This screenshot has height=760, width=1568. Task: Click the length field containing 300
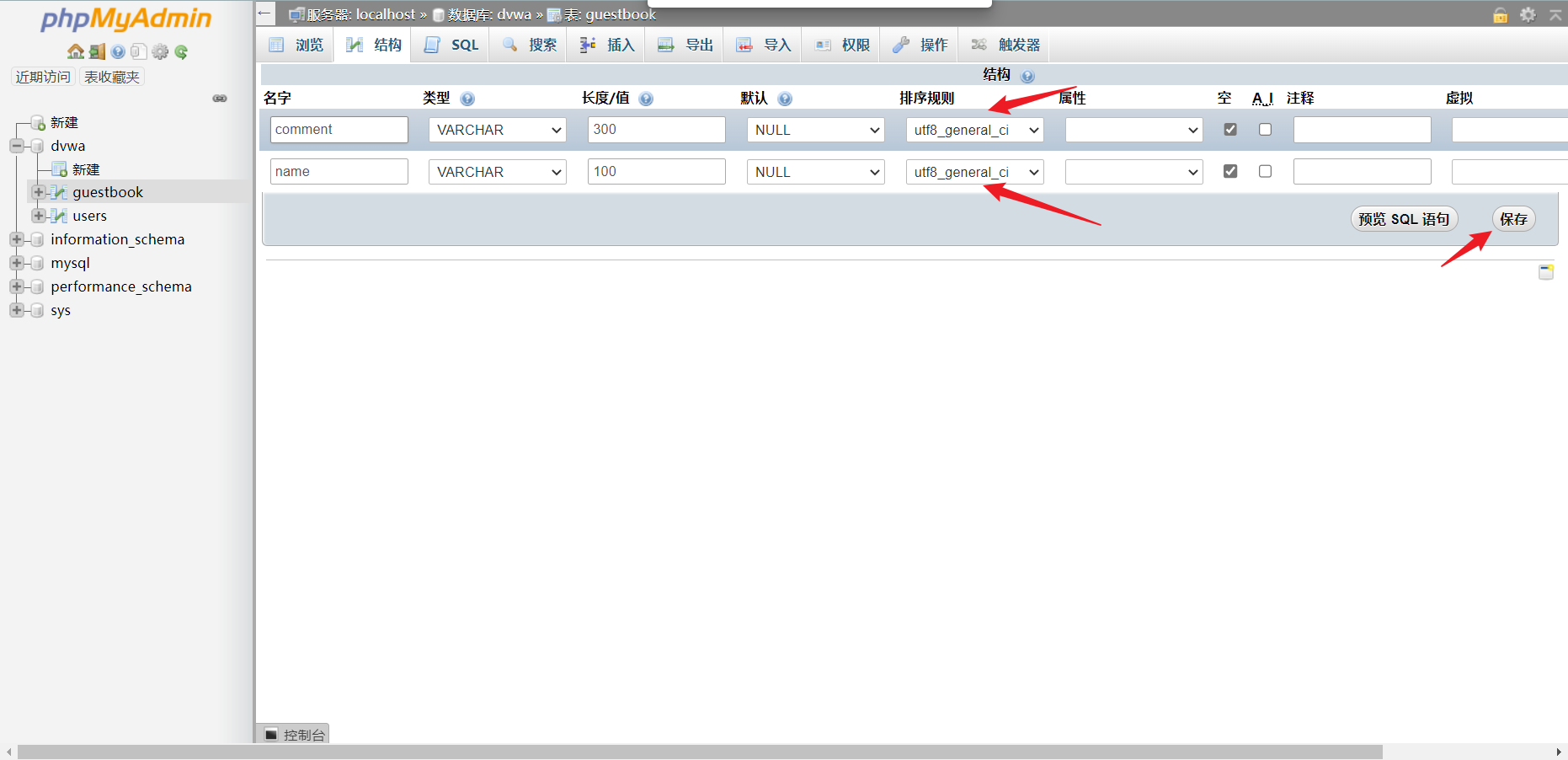(656, 130)
